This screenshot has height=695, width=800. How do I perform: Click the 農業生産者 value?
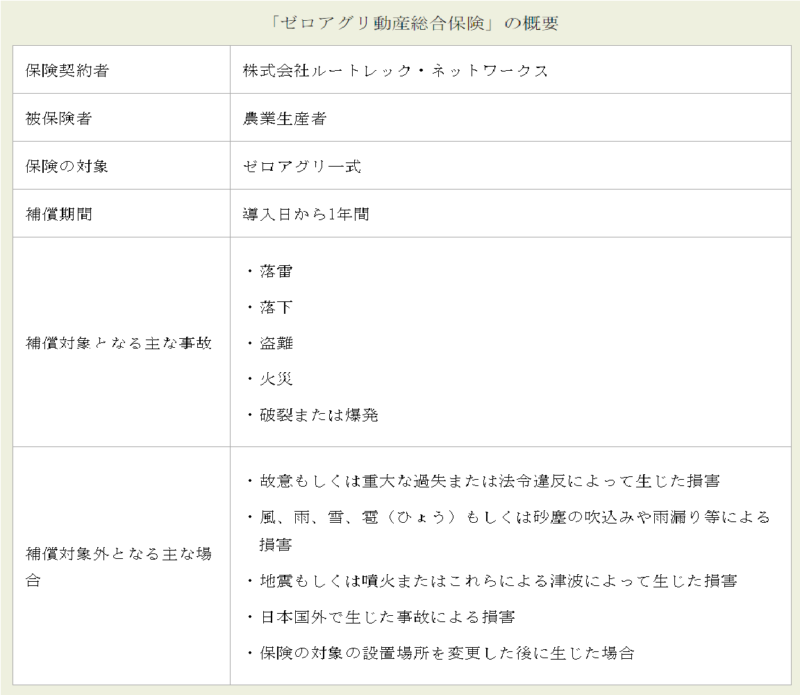pos(285,118)
